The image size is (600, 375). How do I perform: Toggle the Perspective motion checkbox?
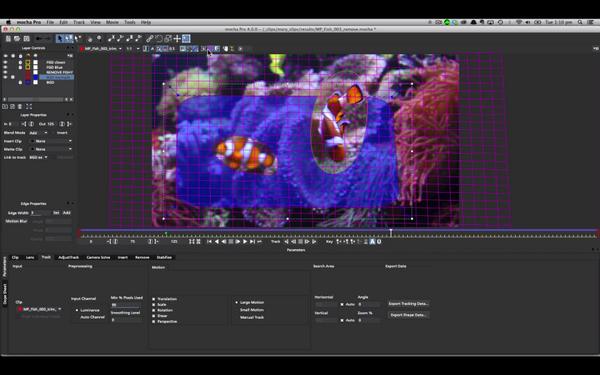(x=154, y=322)
